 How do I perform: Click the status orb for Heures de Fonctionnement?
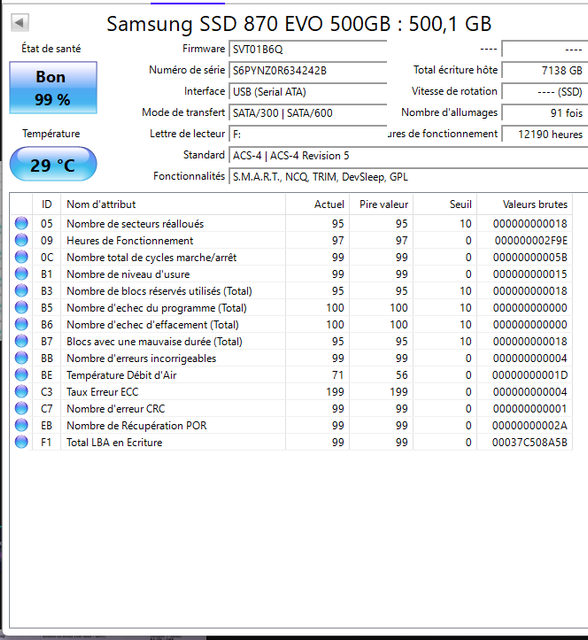[21, 240]
